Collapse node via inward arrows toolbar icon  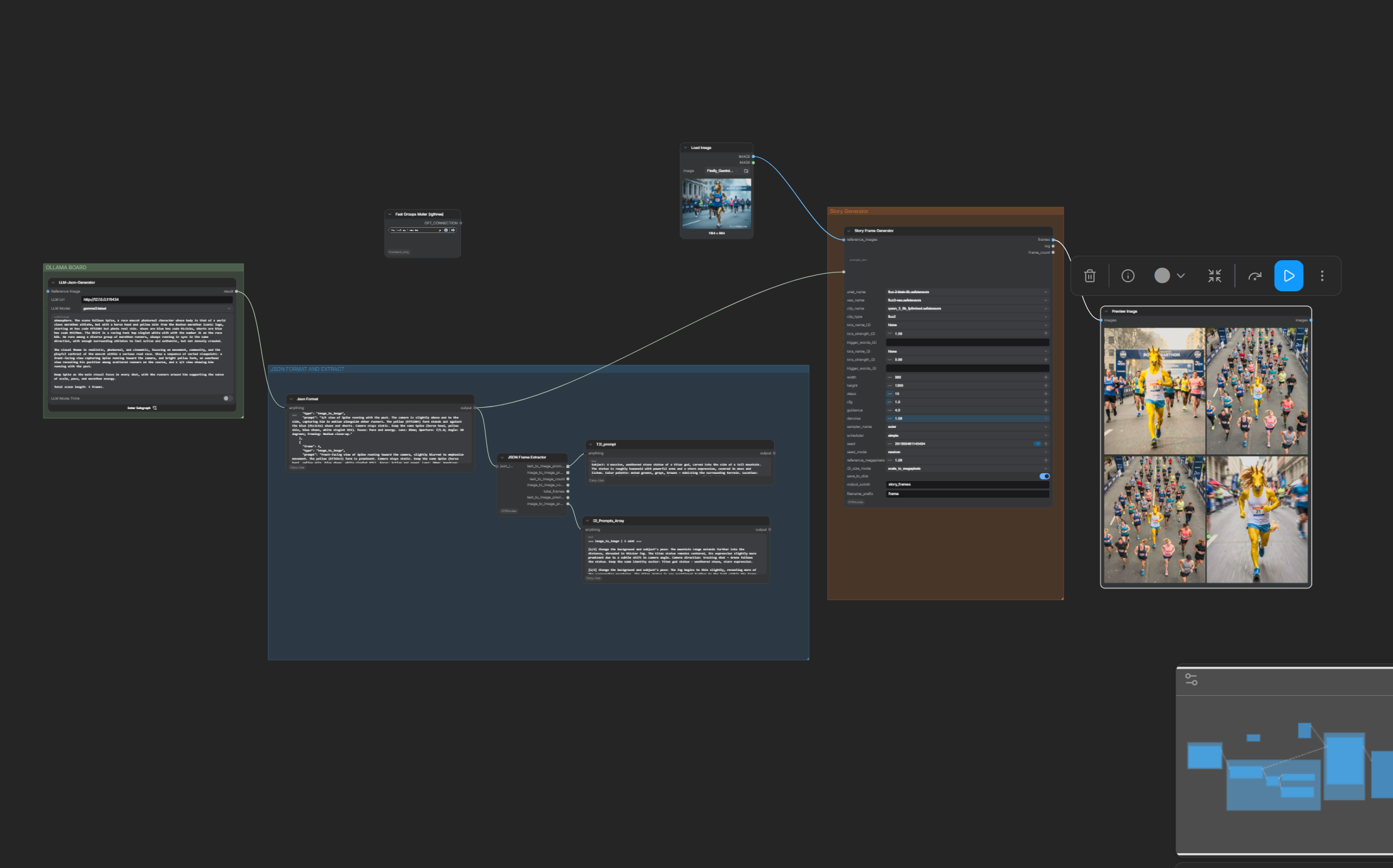[x=1214, y=276]
